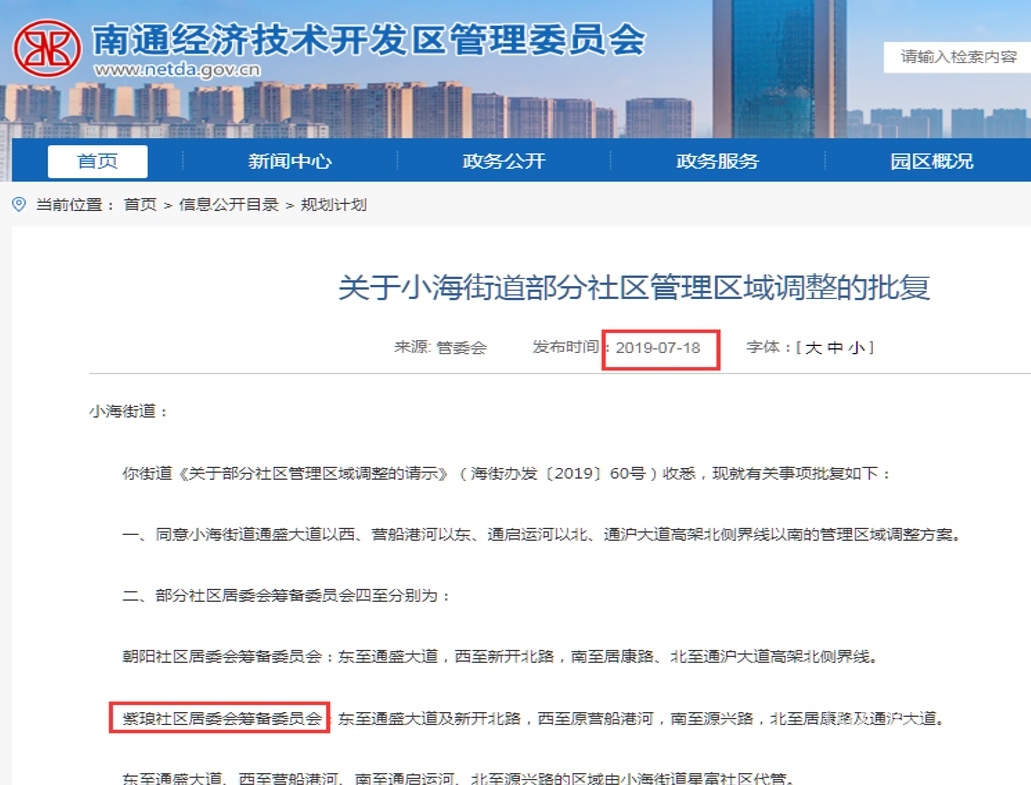
Task: Focus the 请输入检索内容 search box
Action: (957, 57)
